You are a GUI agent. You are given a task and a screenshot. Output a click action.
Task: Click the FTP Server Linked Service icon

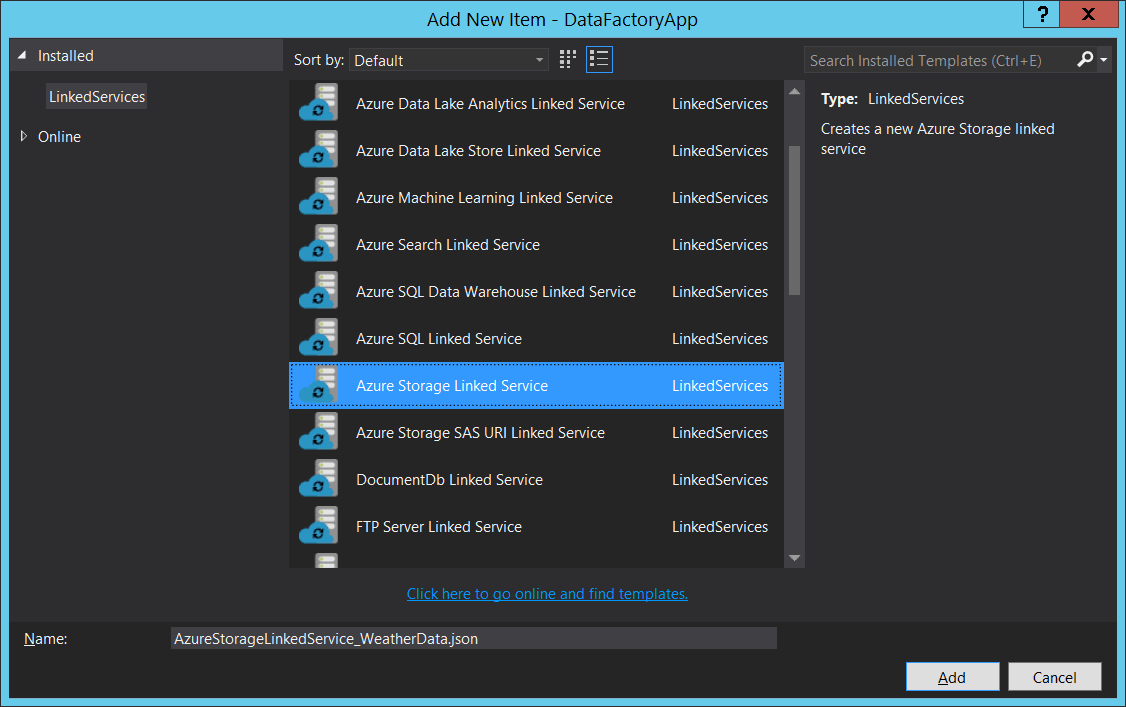pyautogui.click(x=319, y=525)
